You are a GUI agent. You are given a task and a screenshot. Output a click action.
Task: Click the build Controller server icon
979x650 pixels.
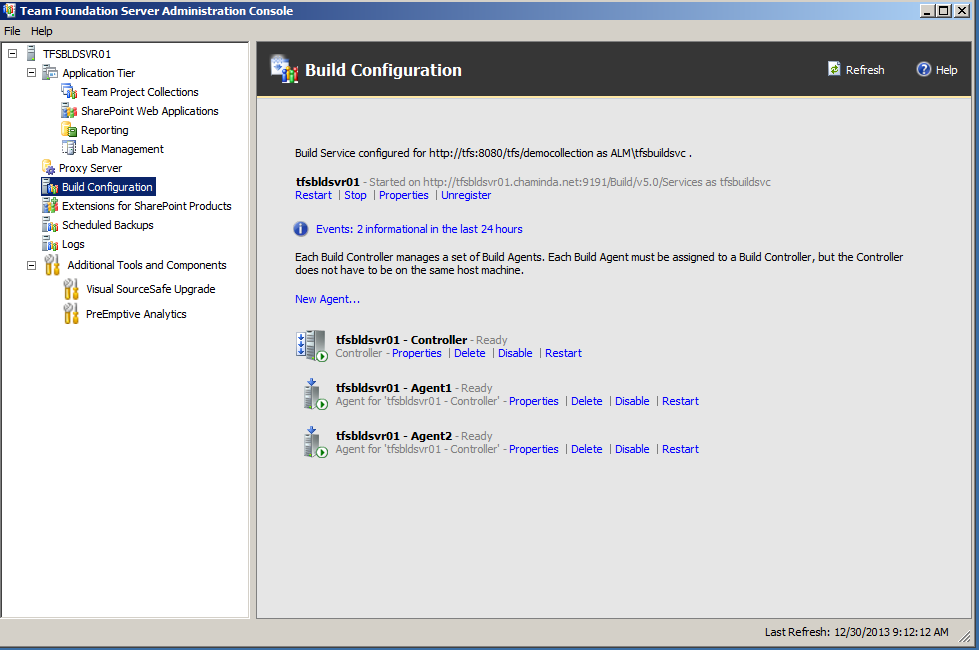click(x=312, y=345)
